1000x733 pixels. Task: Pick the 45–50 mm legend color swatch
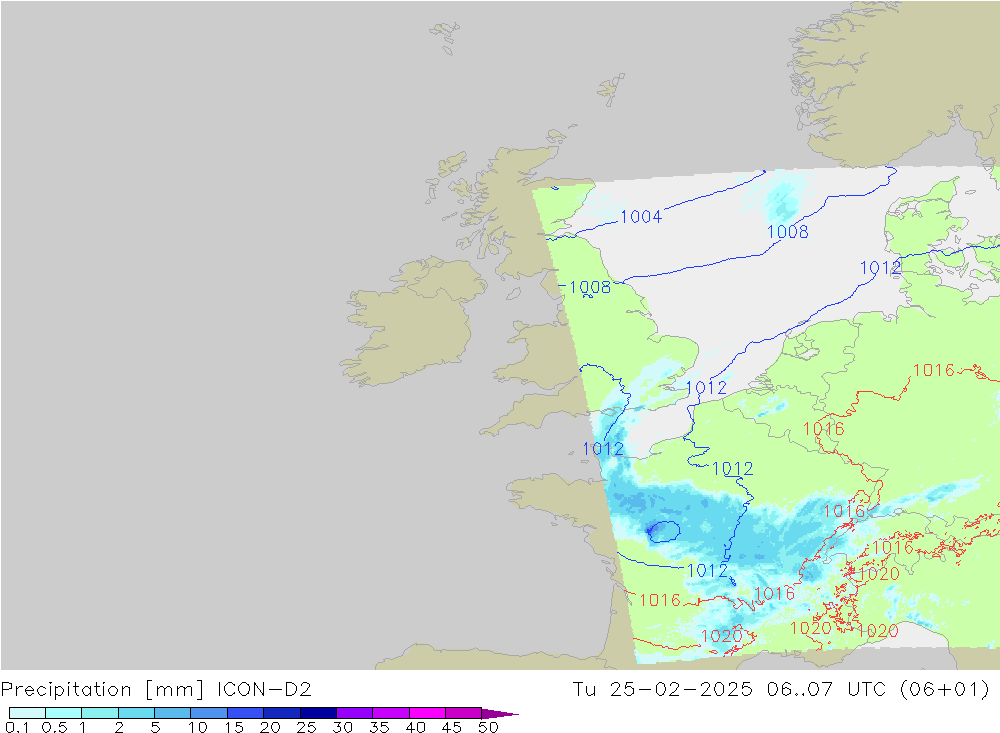(464, 713)
